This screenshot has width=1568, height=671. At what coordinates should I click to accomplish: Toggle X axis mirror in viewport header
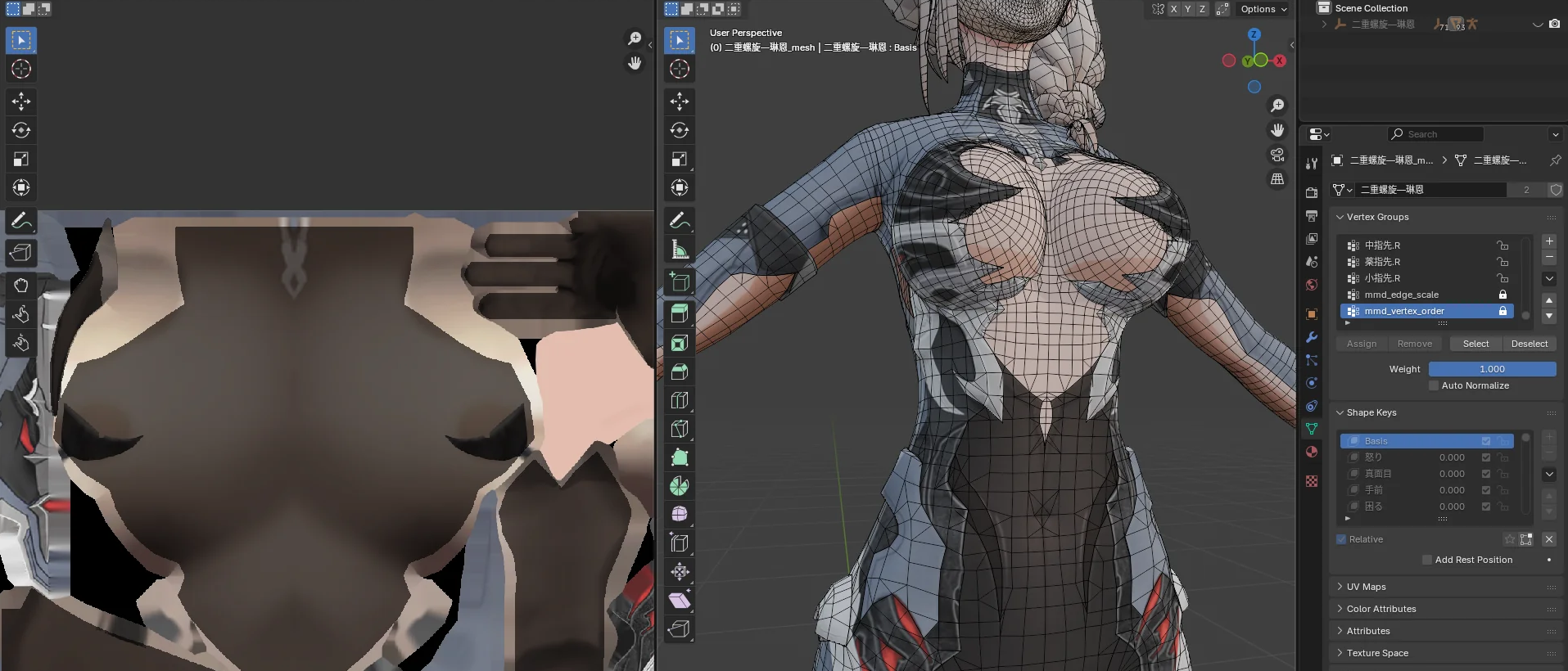point(1173,9)
